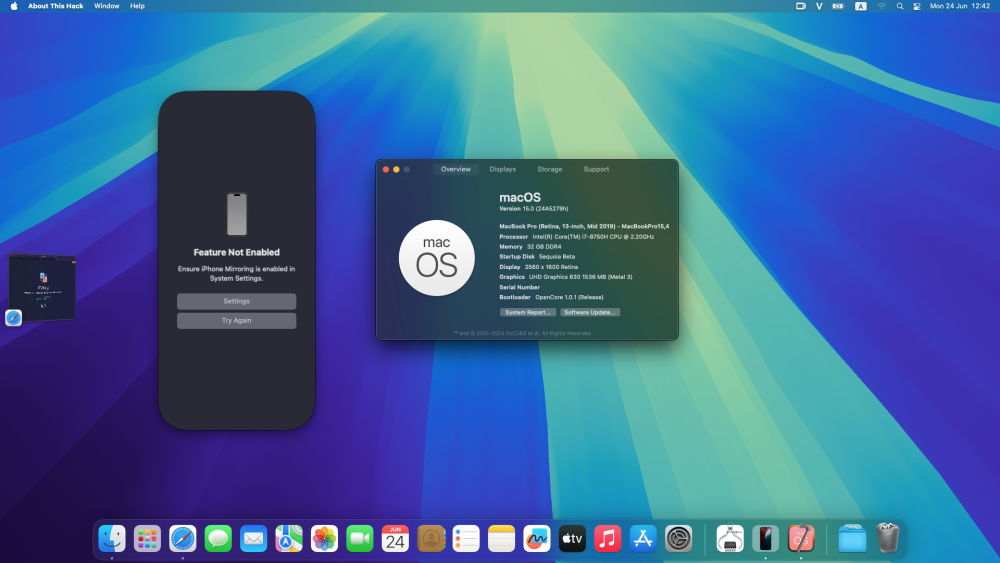This screenshot has height=563, width=1000.
Task: Open the Messages app in dock
Action: 218,539
